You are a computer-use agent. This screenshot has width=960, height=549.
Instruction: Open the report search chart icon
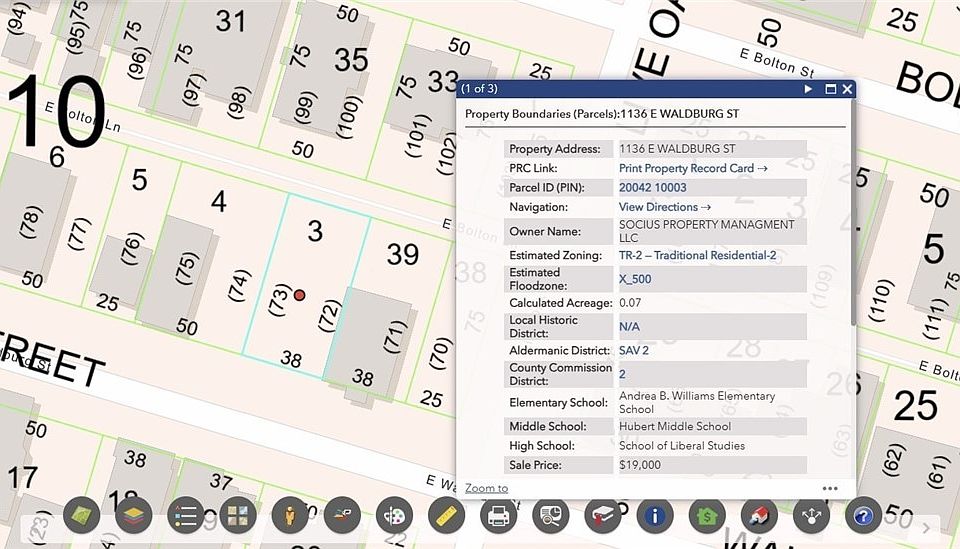[x=551, y=515]
